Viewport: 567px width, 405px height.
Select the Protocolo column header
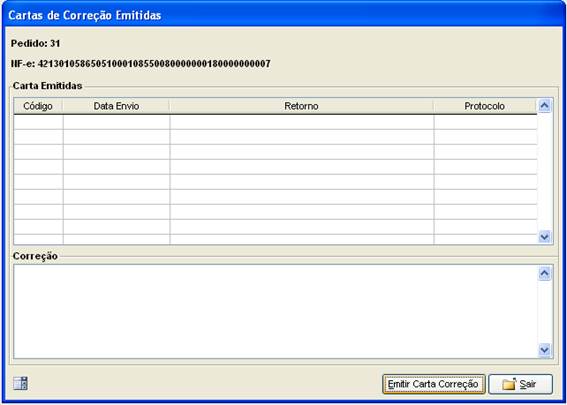tap(485, 106)
